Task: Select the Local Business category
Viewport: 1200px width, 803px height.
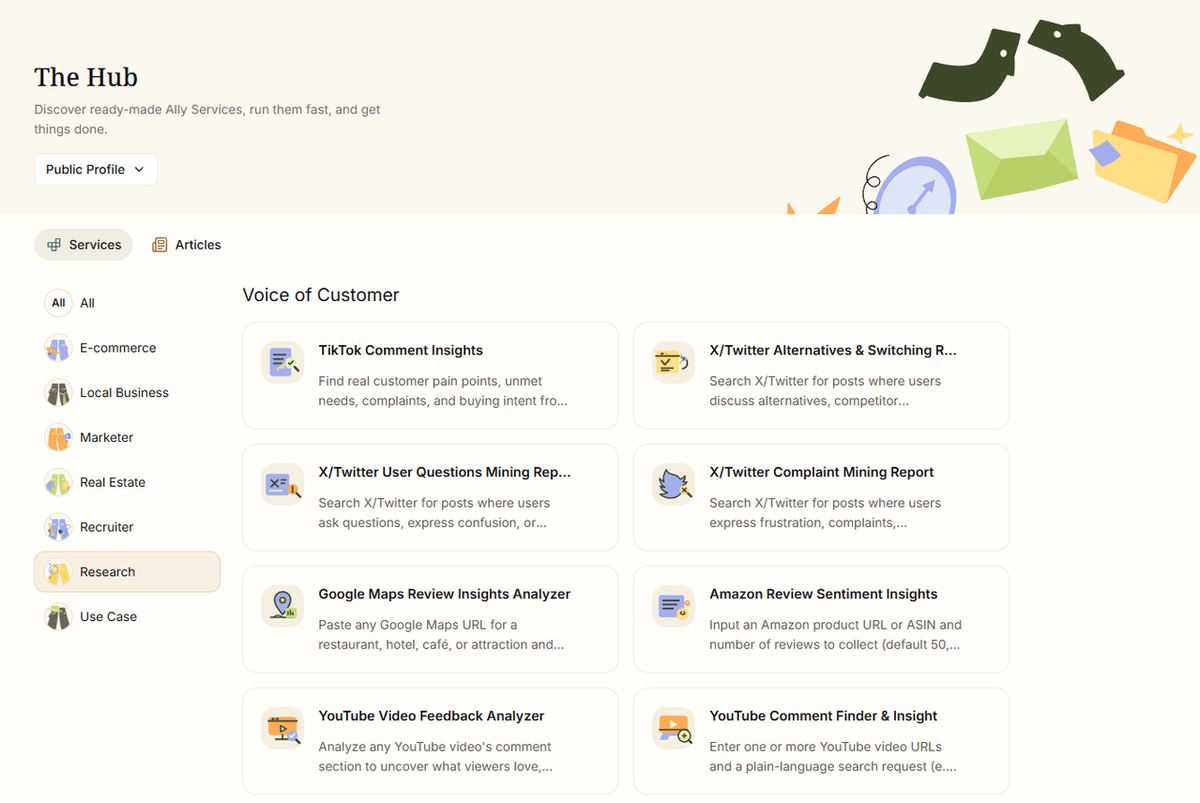Action: tap(127, 393)
